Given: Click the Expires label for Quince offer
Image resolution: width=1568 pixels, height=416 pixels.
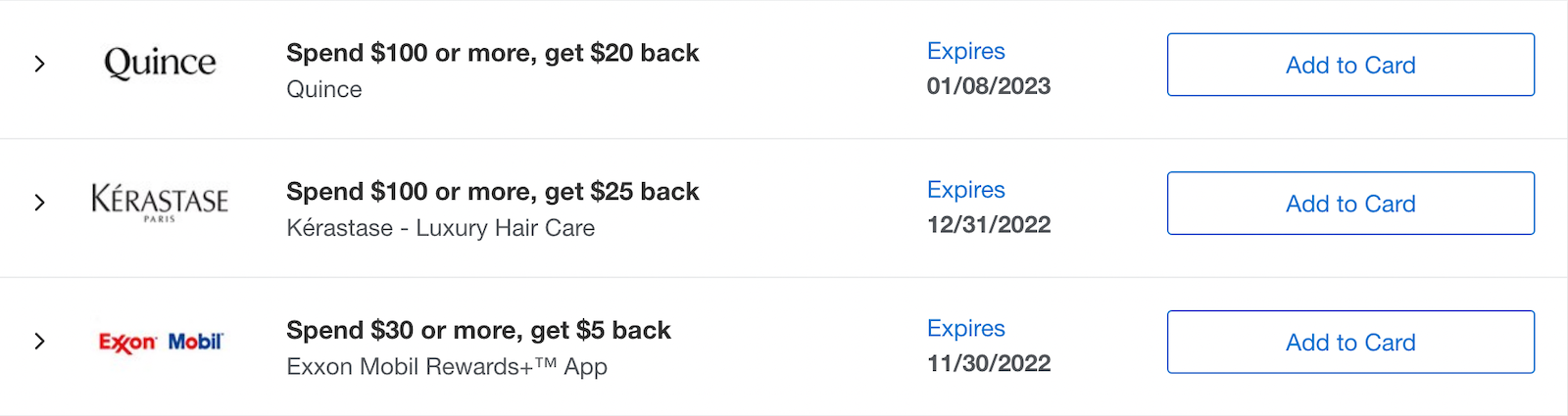Looking at the screenshot, I should (966, 51).
